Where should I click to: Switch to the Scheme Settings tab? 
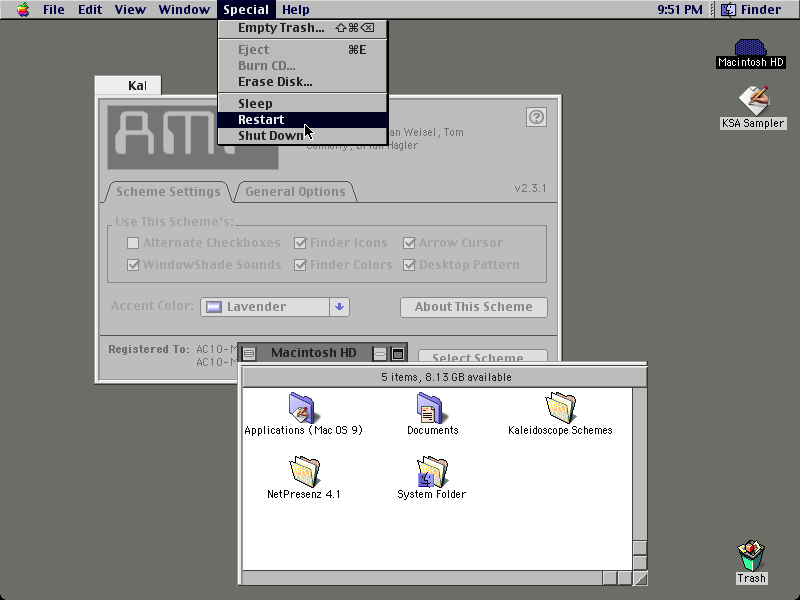pos(168,192)
